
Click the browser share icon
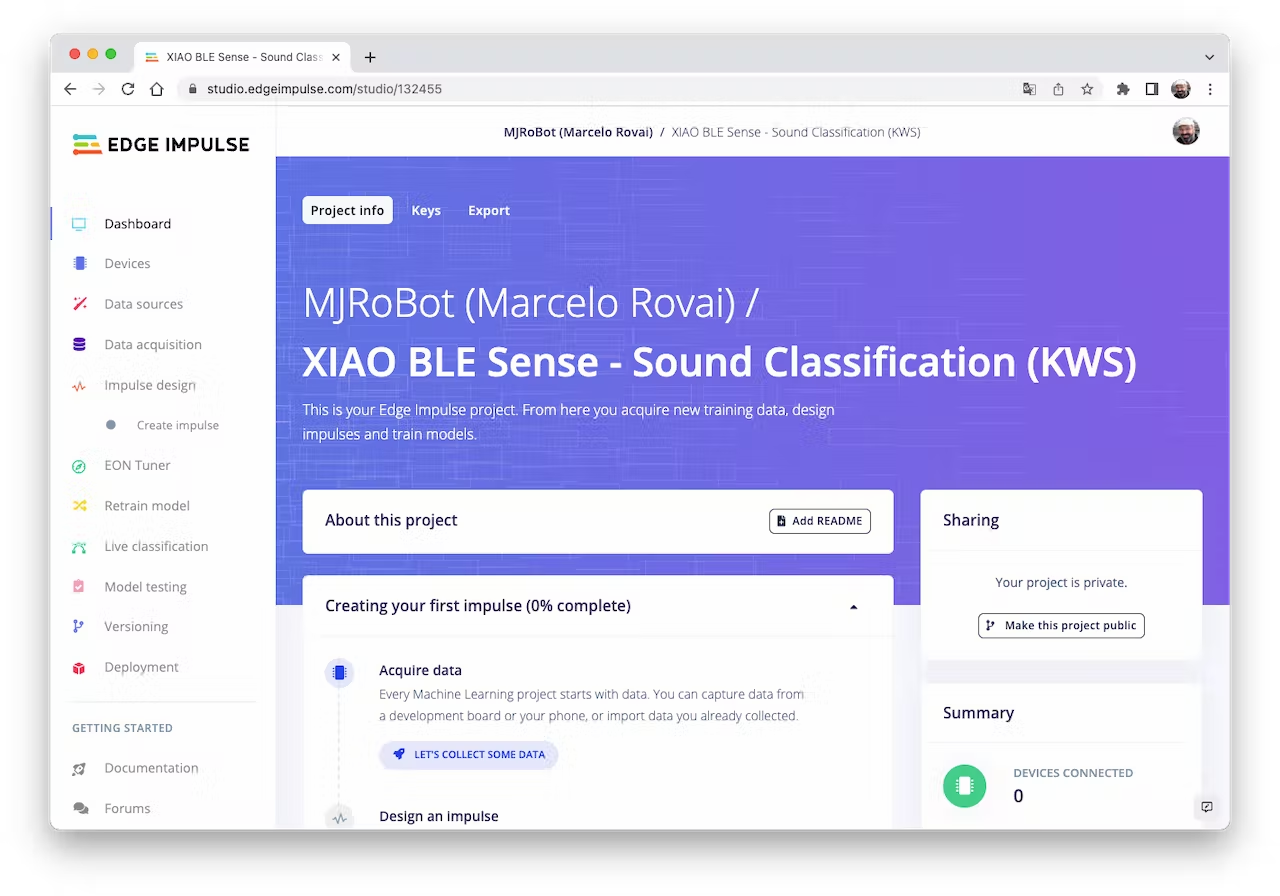pyautogui.click(x=1058, y=89)
